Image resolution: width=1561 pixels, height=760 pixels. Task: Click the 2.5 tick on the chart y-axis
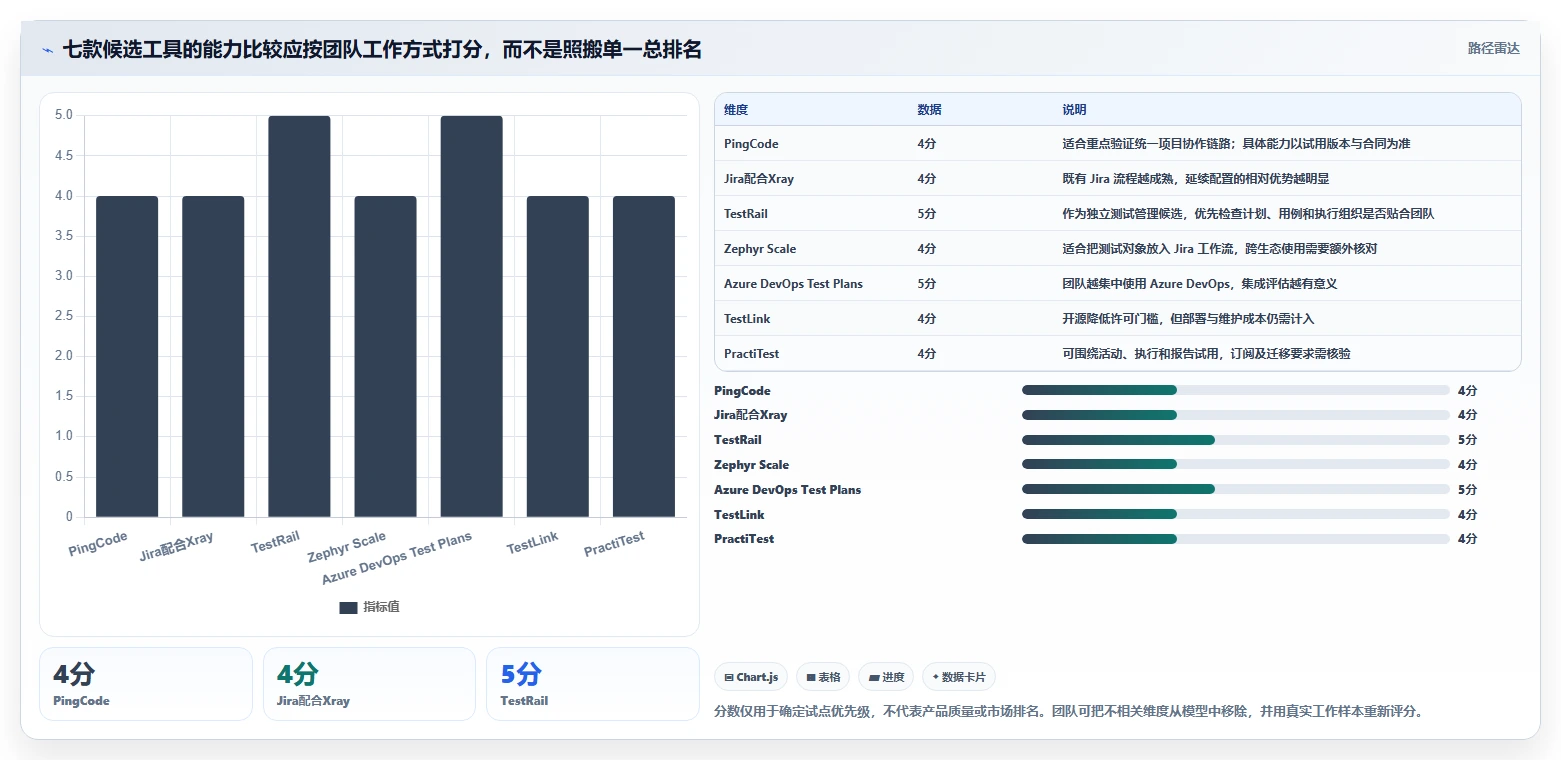tap(64, 316)
